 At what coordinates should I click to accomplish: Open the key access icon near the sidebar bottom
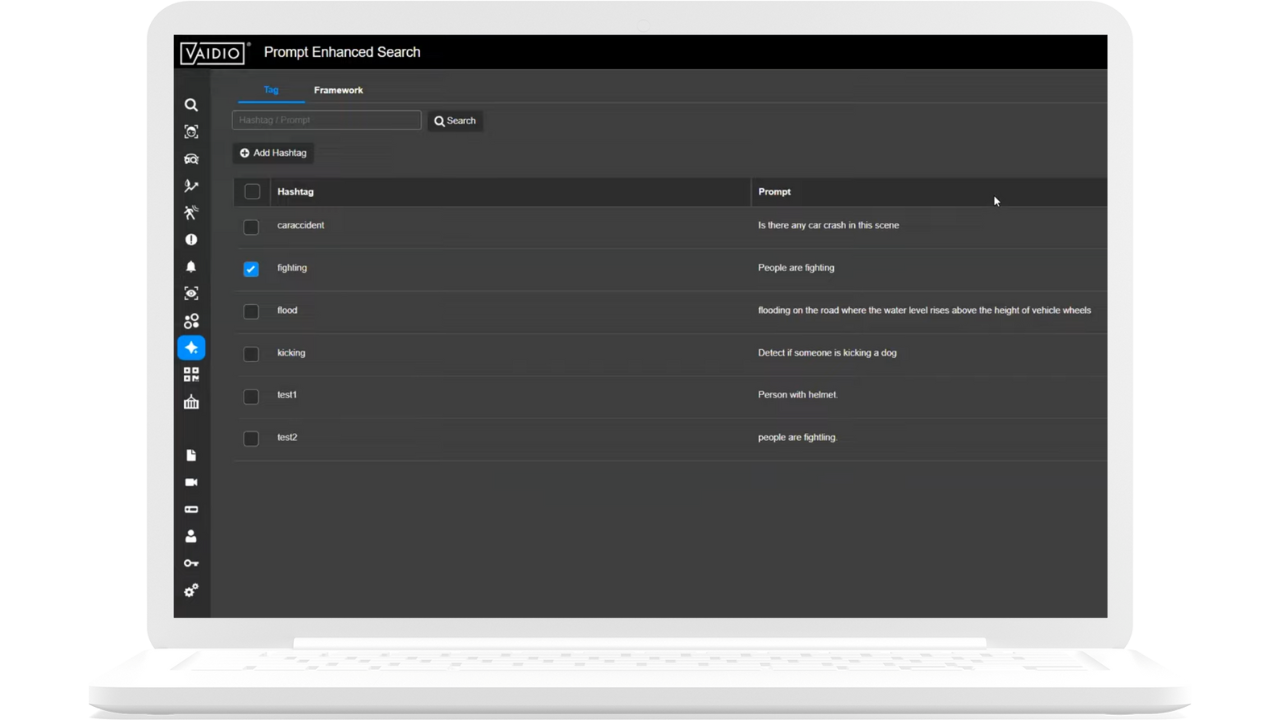(x=191, y=563)
